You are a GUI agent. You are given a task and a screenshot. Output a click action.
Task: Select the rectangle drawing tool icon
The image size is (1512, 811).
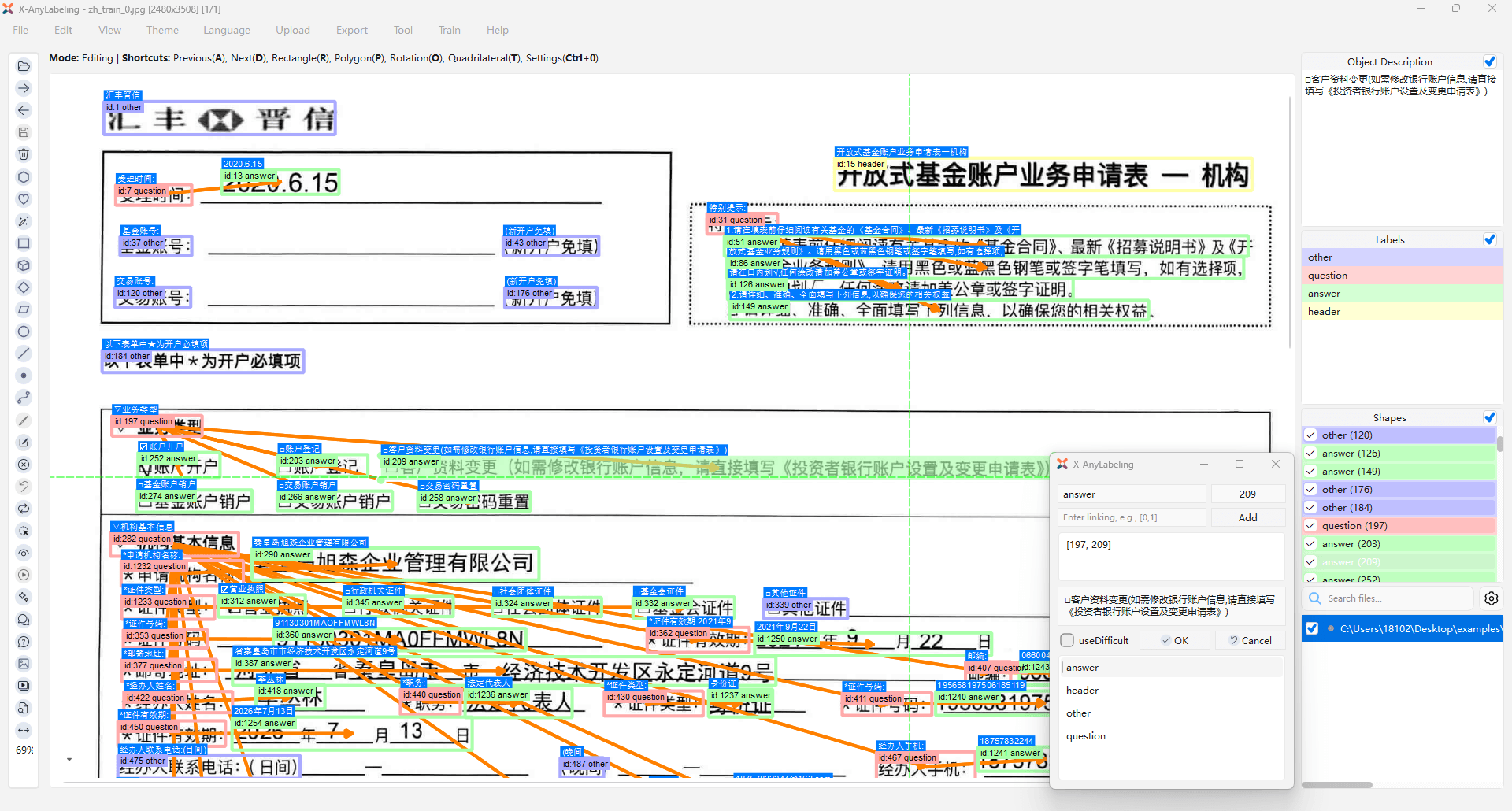(24, 243)
